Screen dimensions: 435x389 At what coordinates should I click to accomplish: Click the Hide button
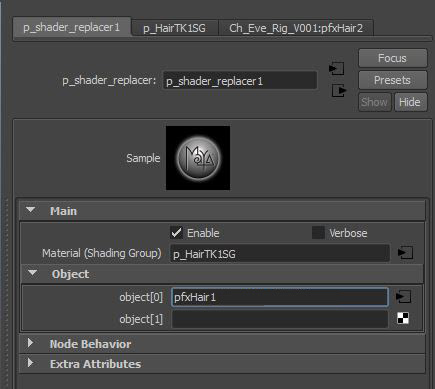(x=410, y=102)
